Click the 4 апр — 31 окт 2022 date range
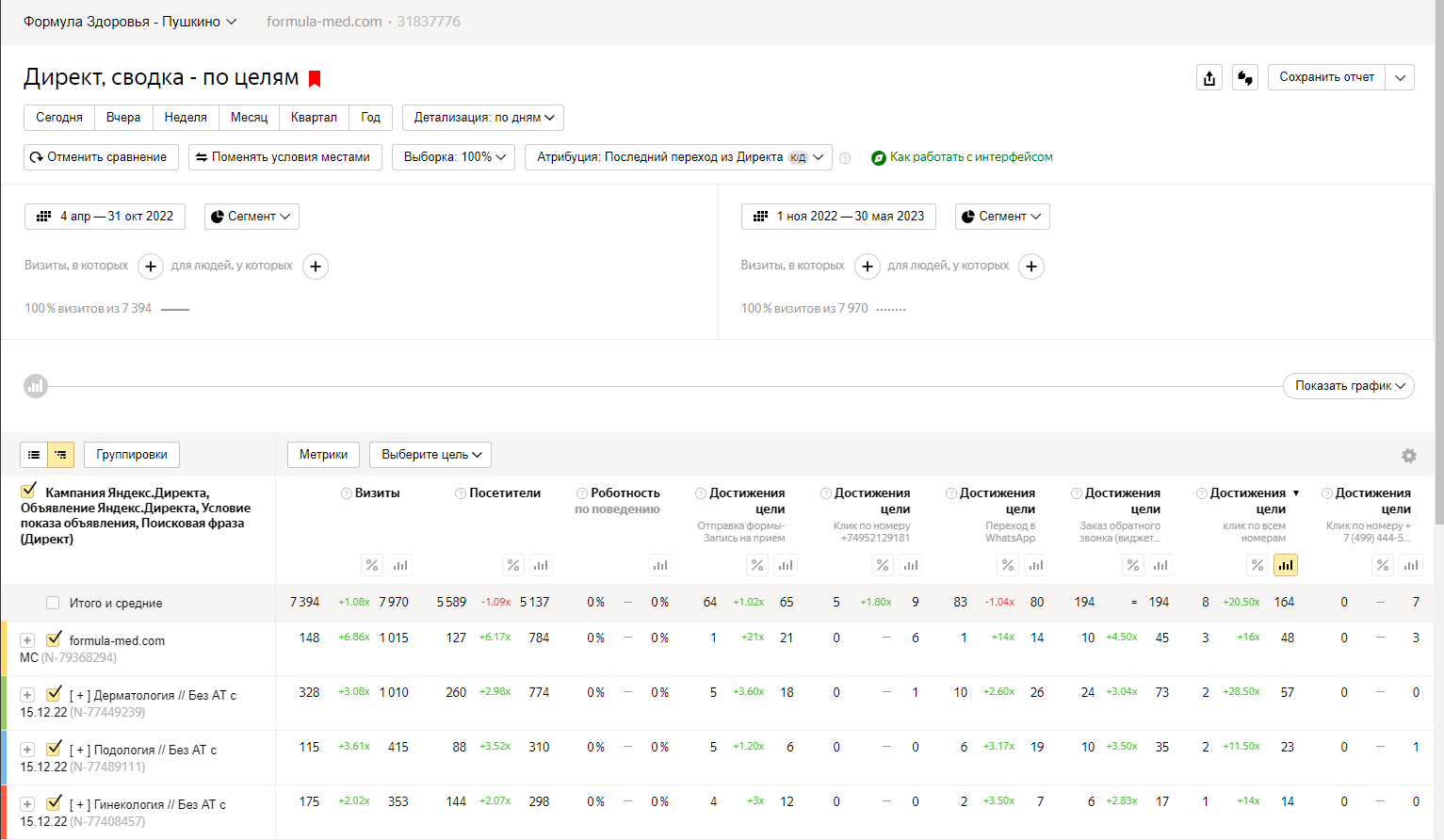 click(105, 217)
